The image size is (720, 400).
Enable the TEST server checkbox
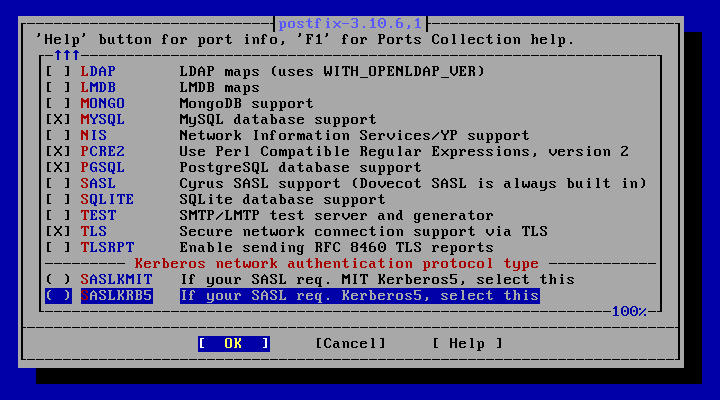[58, 216]
